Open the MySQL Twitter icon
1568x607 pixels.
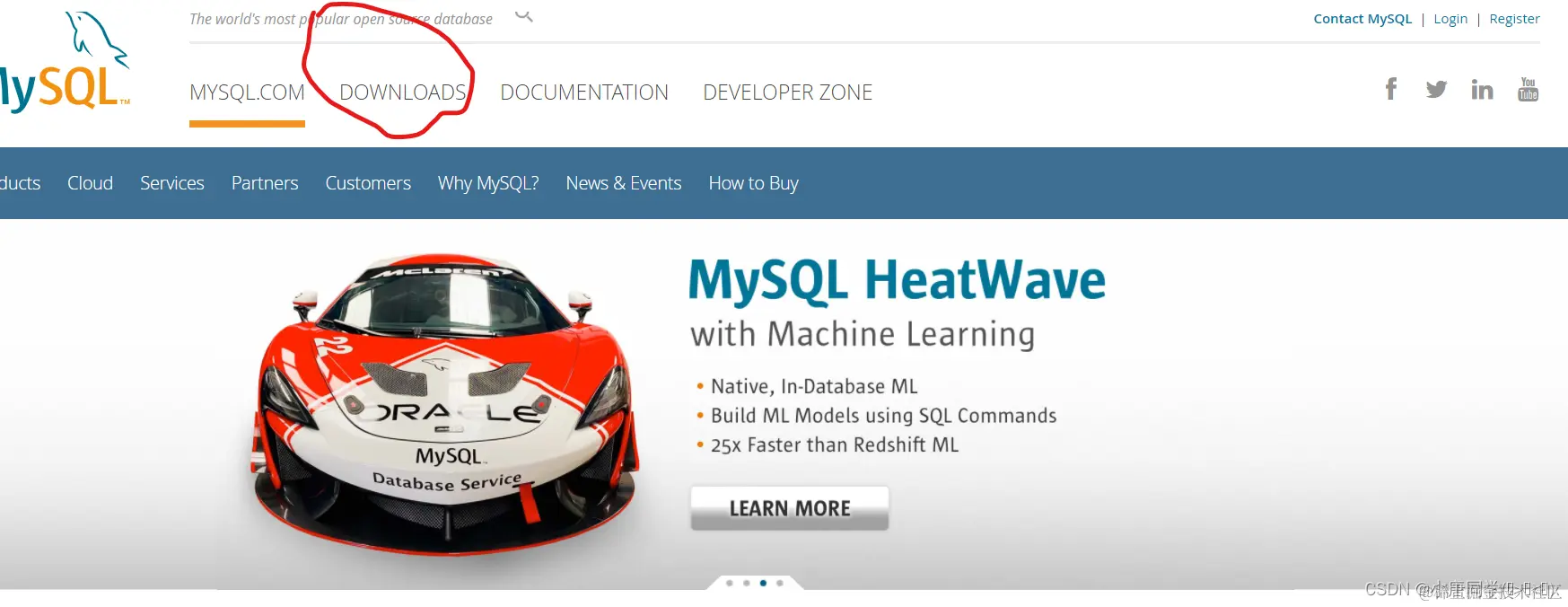pos(1436,89)
